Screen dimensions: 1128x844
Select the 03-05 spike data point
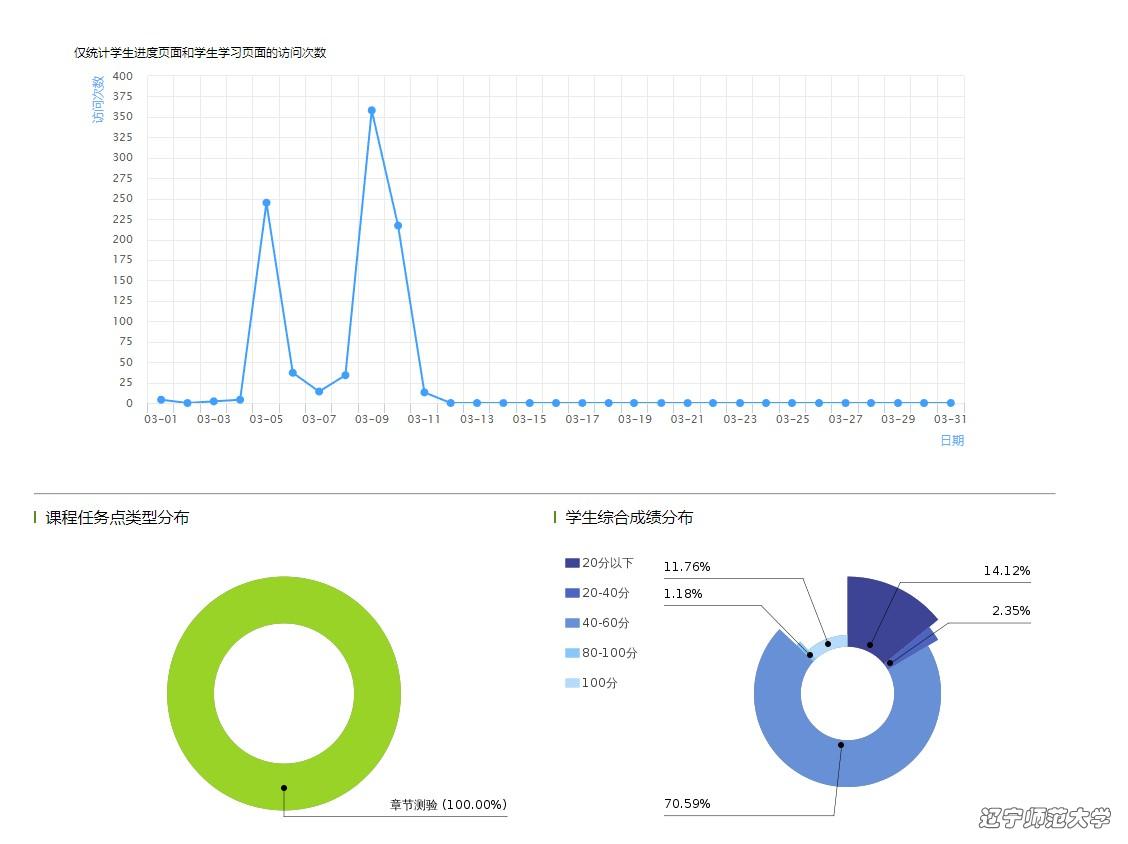pyautogui.click(x=266, y=203)
